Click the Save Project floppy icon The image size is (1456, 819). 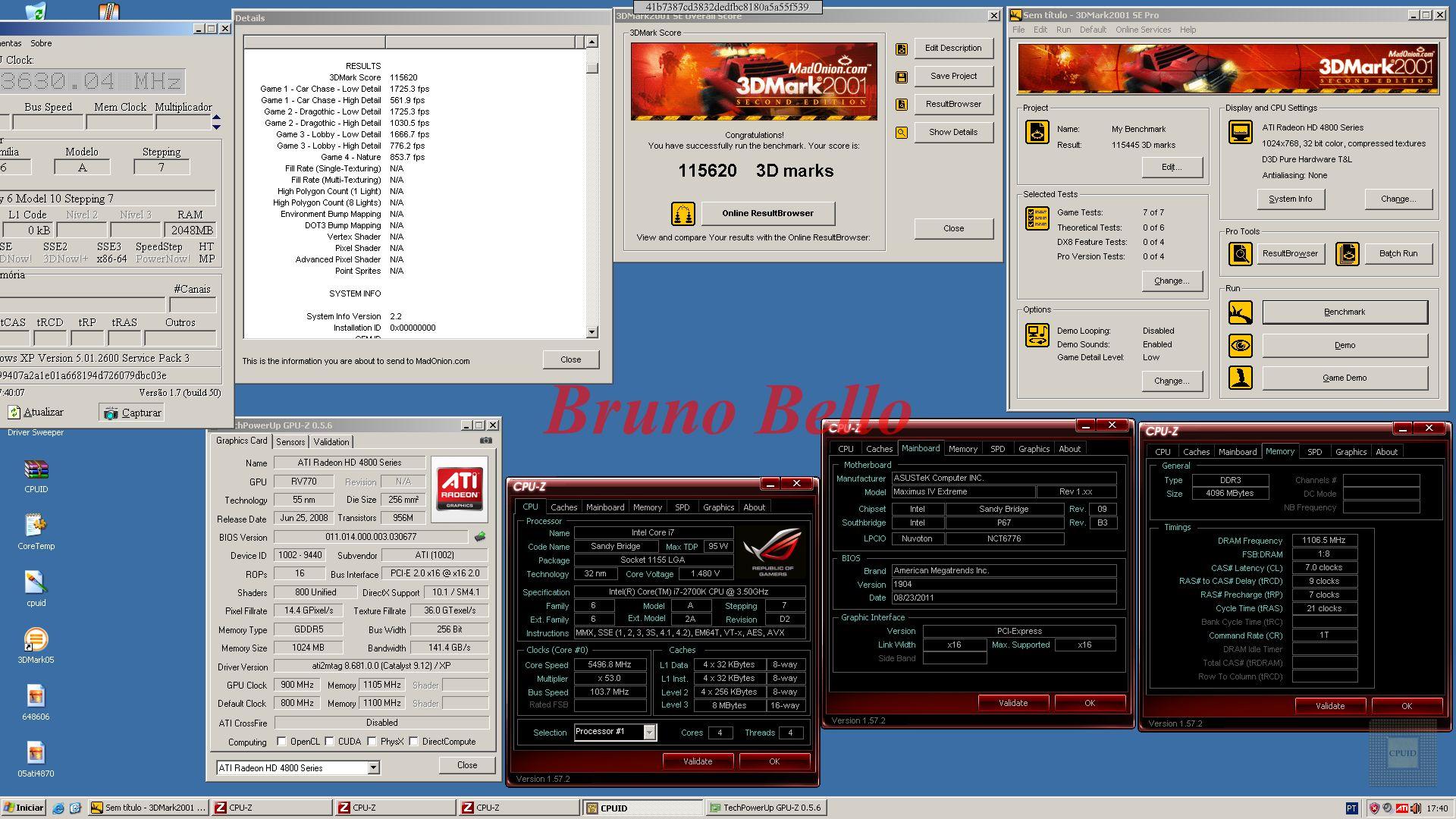coord(902,77)
